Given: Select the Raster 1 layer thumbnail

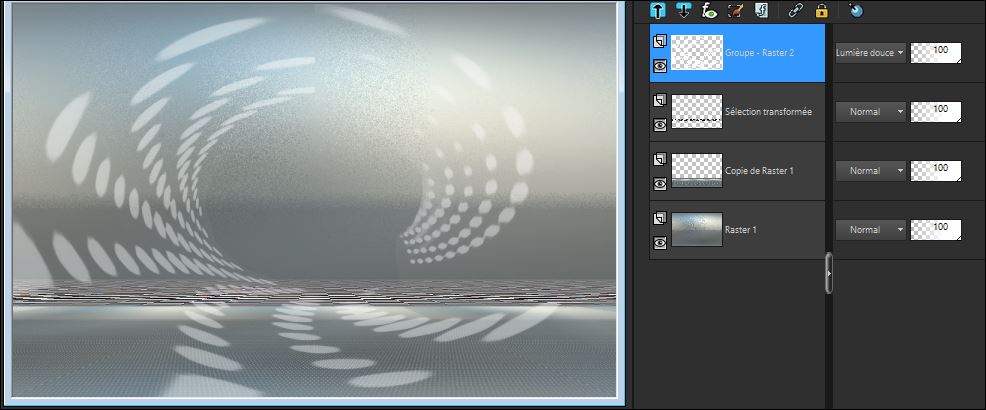Looking at the screenshot, I should point(697,230).
